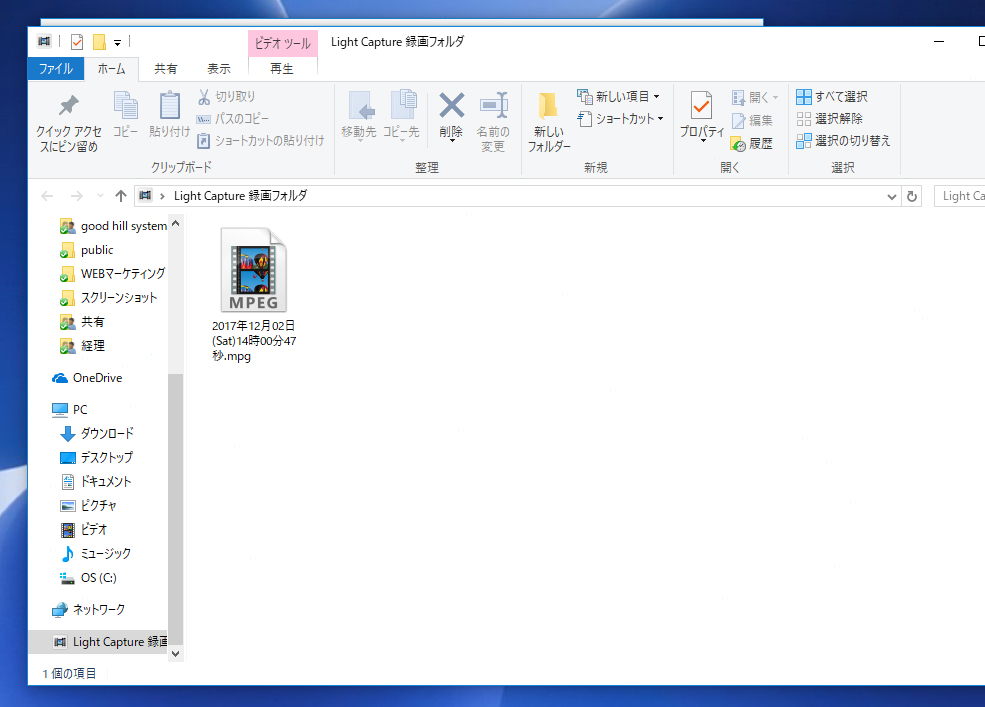This screenshot has height=707, width=985.
Task: Select the 経理 folder in sidebar
Action: tap(82, 346)
